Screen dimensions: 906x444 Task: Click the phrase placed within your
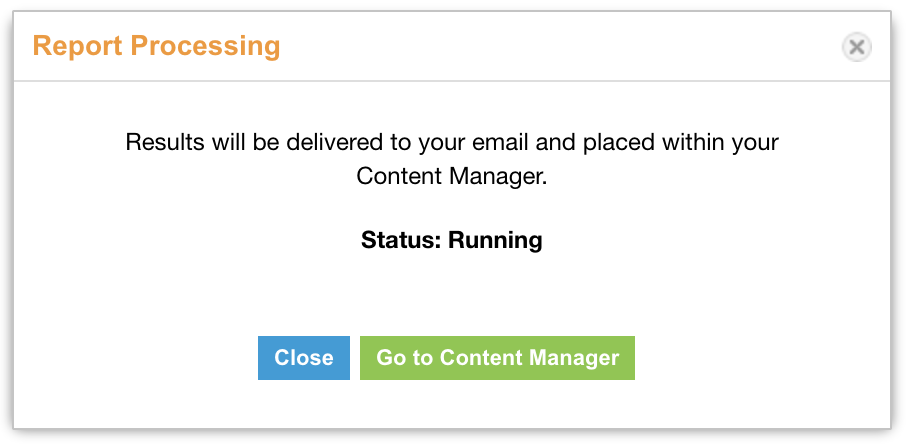[x=681, y=142]
